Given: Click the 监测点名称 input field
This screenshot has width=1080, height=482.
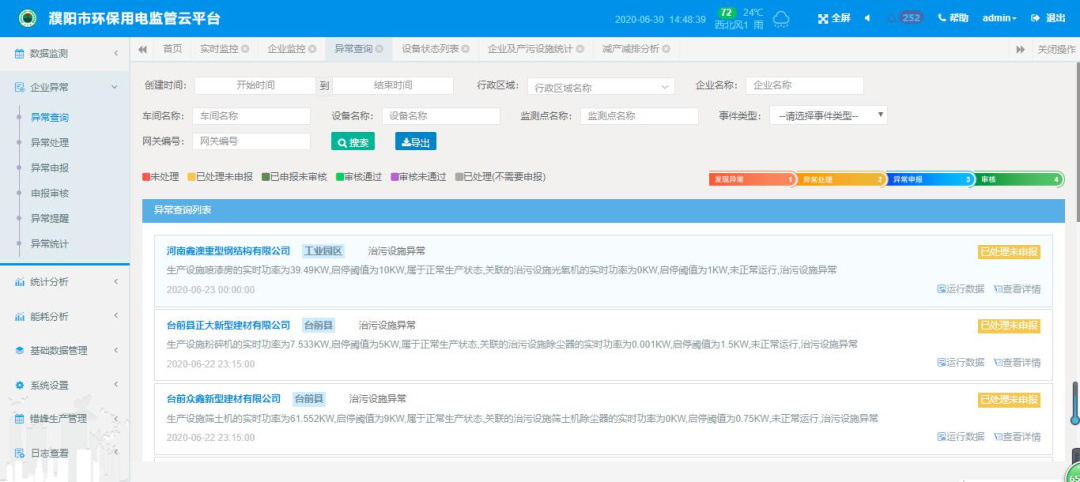Looking at the screenshot, I should click(639, 116).
